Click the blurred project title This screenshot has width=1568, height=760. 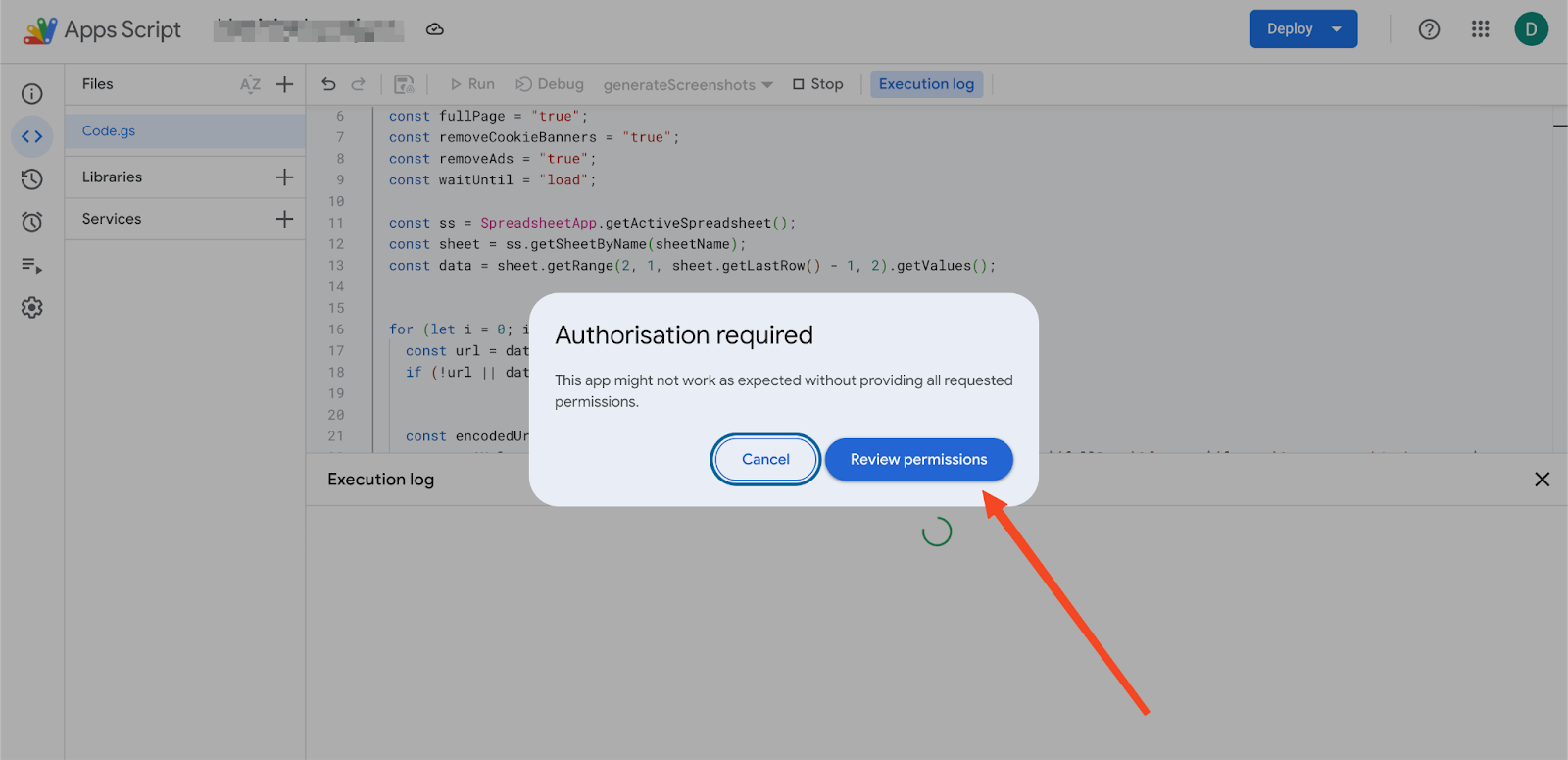click(309, 29)
